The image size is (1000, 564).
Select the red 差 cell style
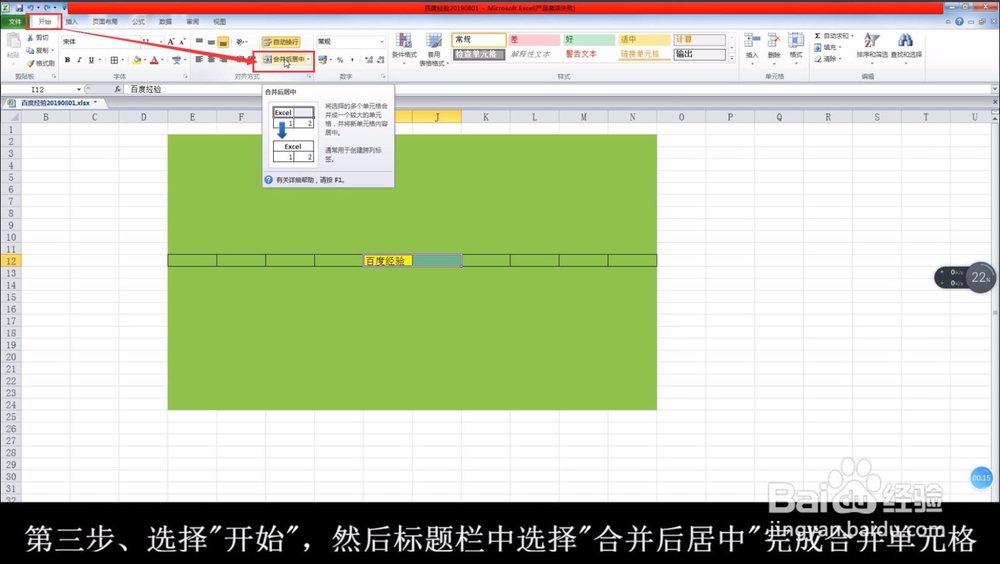click(534, 40)
